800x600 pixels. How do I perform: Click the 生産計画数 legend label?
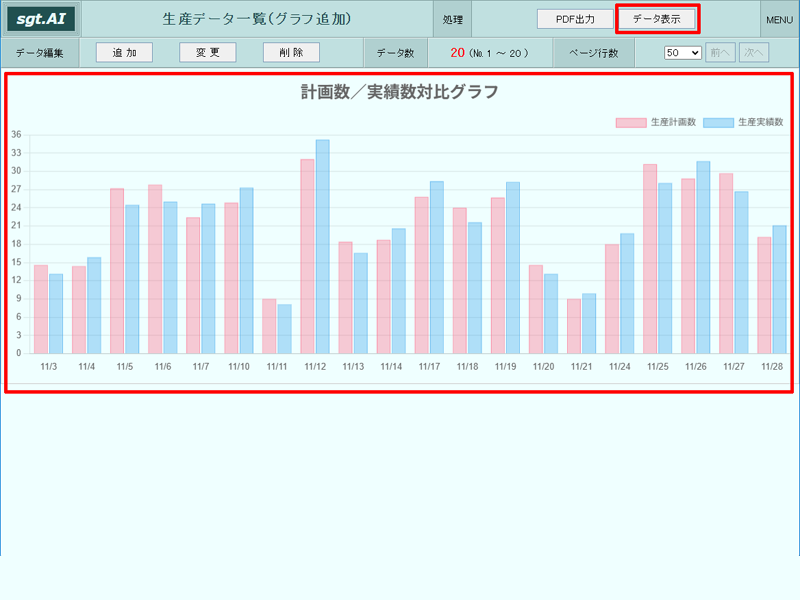673,122
